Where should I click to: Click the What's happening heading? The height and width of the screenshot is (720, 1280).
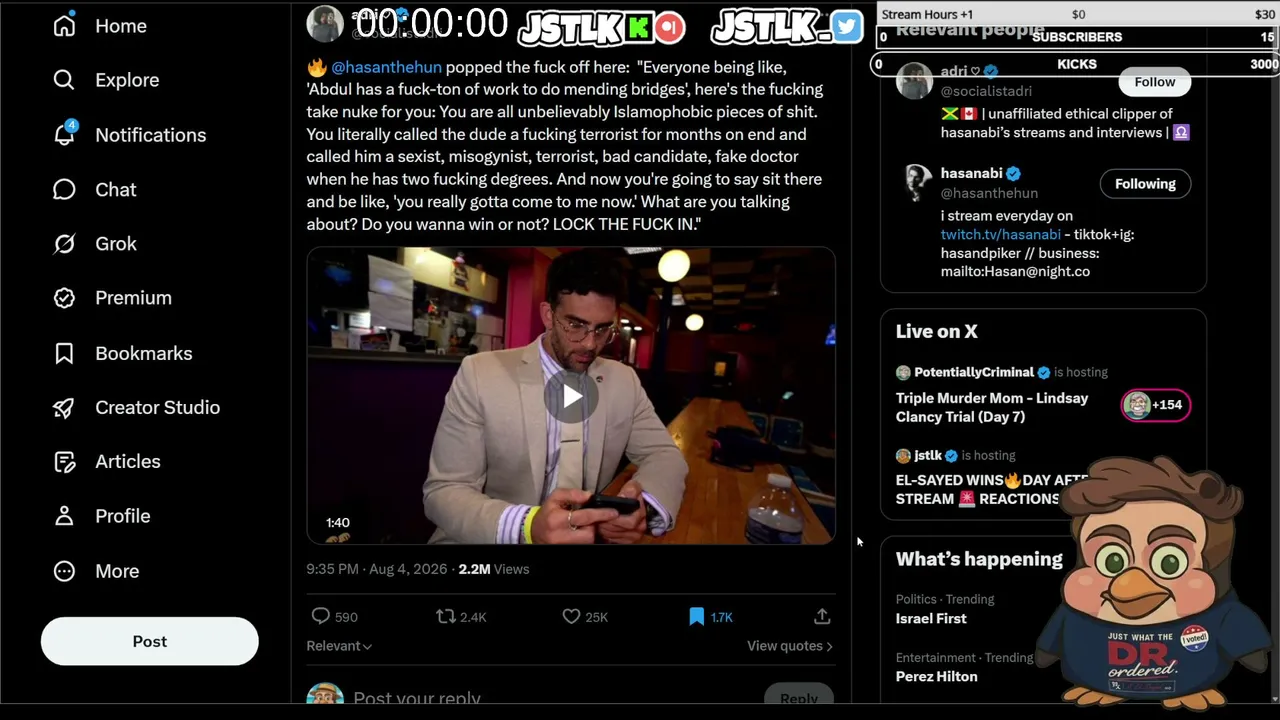click(979, 559)
